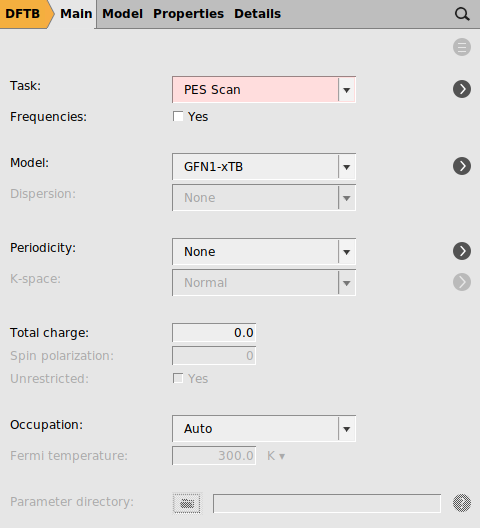Viewport: 480px width, 528px height.
Task: Click the Task: label
Action: pos(25,86)
